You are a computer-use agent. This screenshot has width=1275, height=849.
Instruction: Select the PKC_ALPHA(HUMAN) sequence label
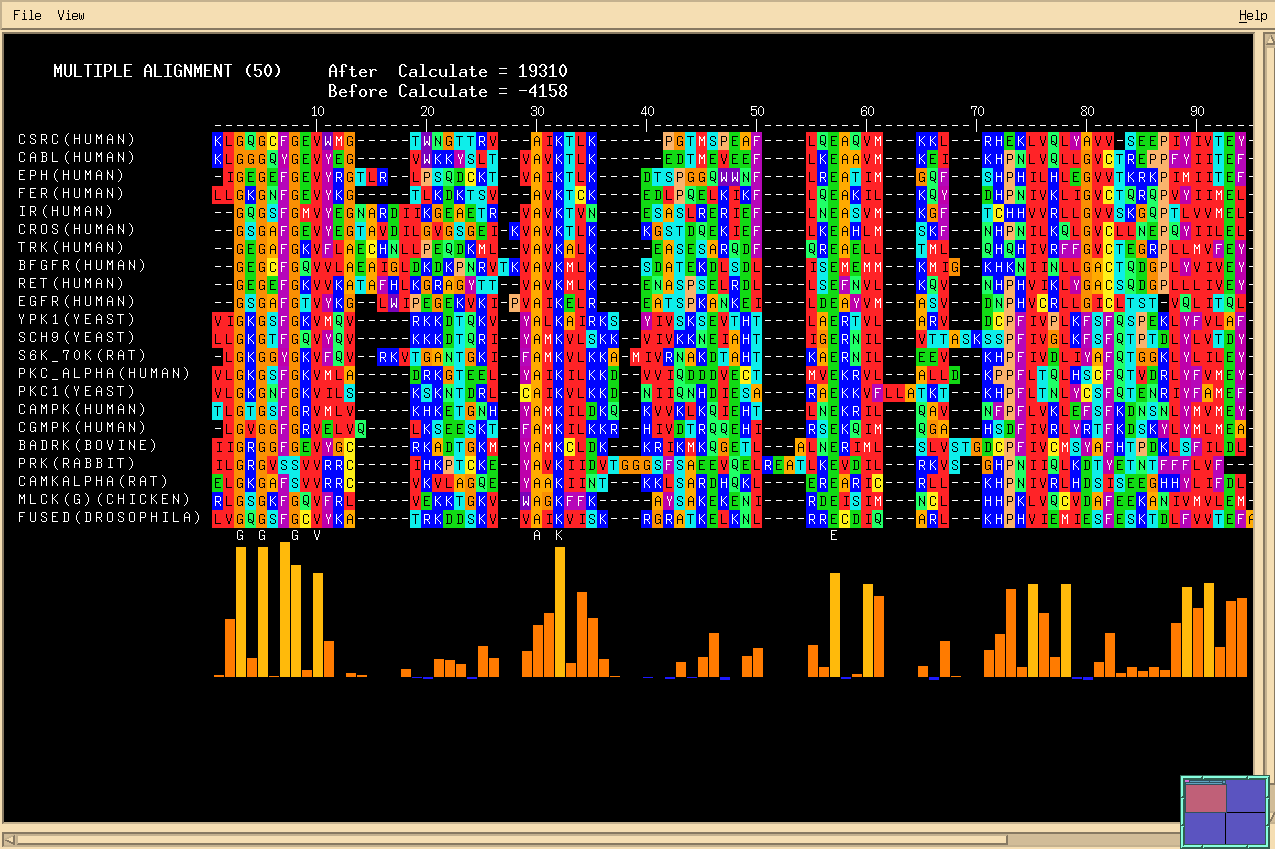pos(104,373)
